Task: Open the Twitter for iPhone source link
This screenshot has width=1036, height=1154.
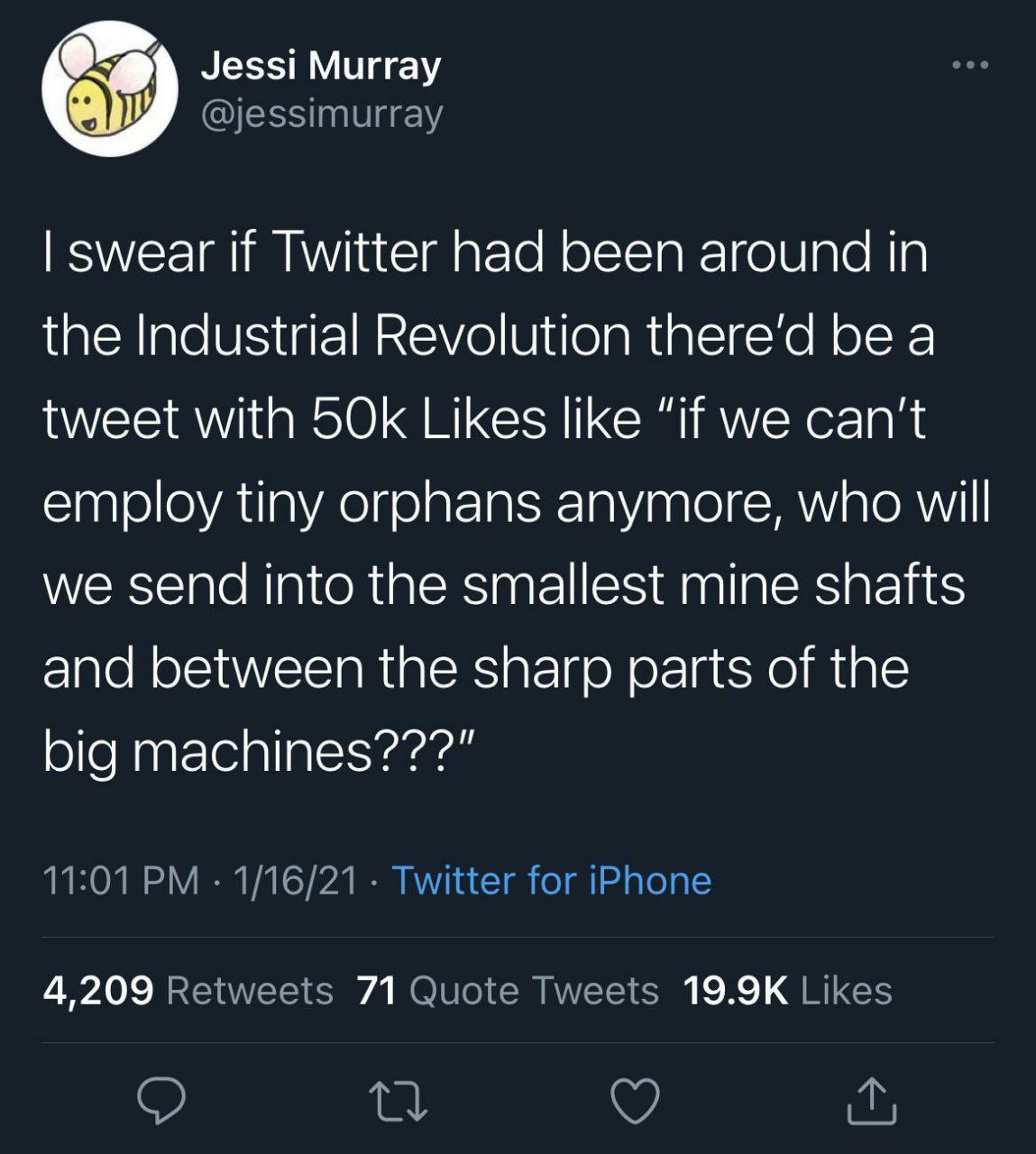Action: (x=552, y=881)
